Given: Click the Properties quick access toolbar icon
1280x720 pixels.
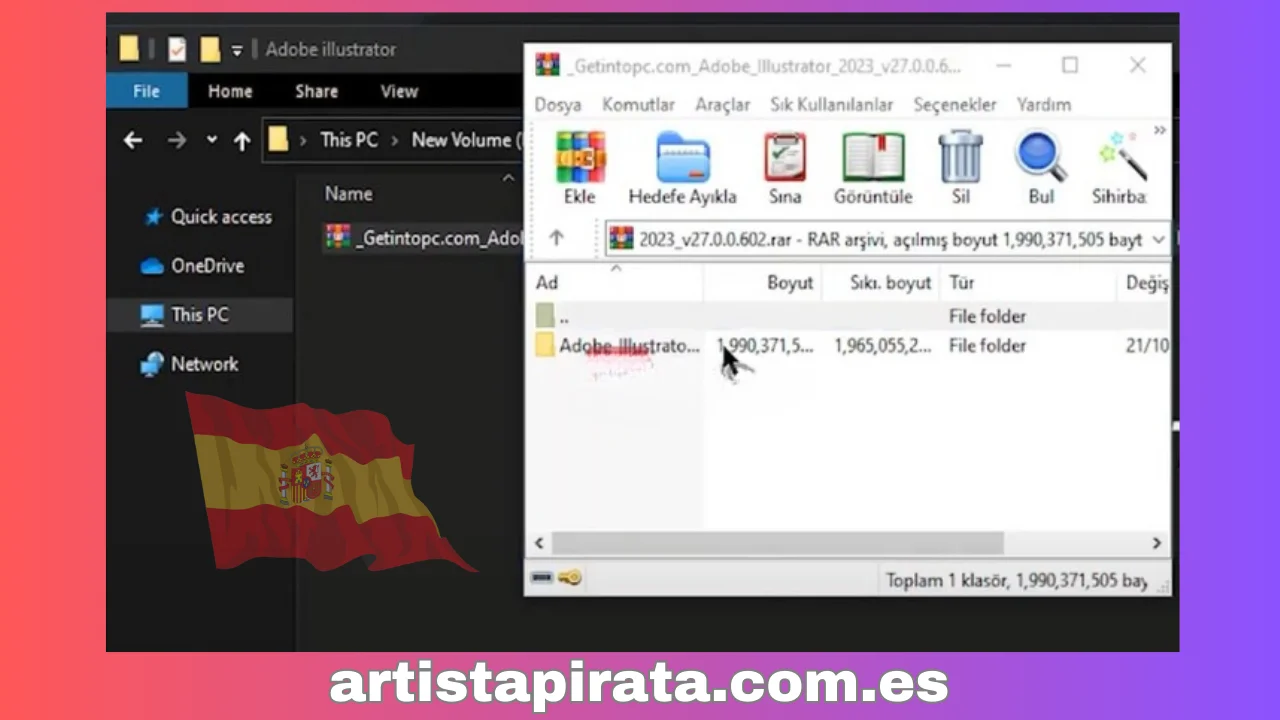Looking at the screenshot, I should point(177,49).
